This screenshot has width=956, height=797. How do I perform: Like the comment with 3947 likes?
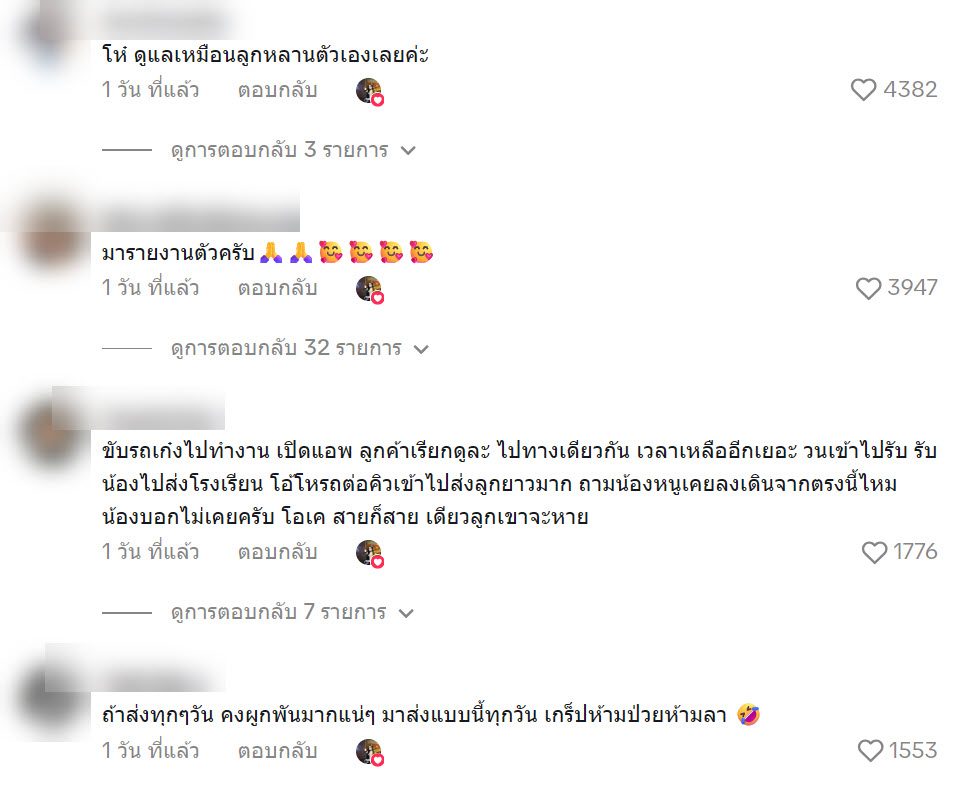868,288
